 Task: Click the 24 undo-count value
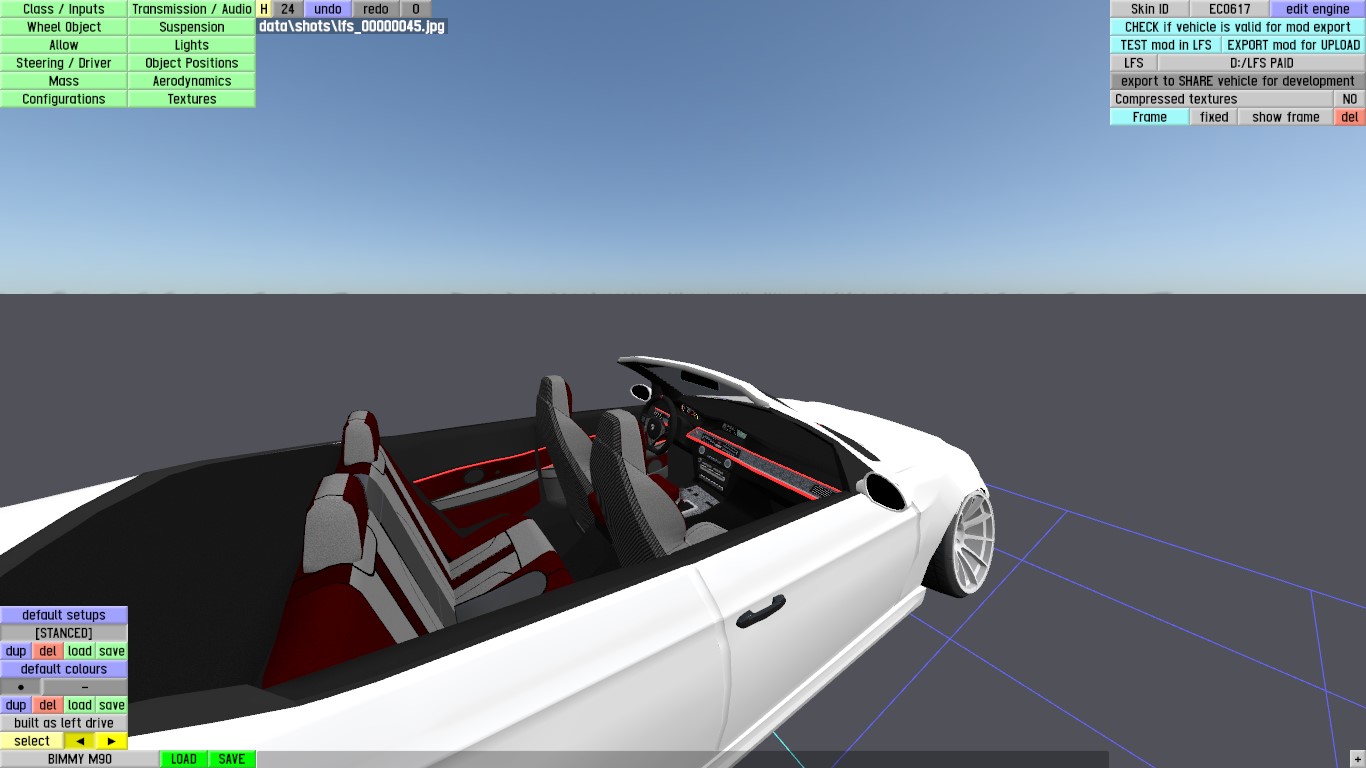(x=288, y=9)
